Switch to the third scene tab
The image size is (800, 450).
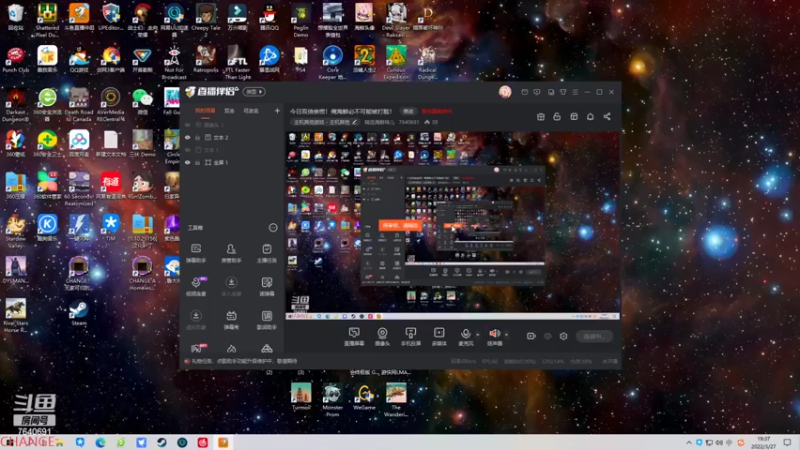[251, 111]
